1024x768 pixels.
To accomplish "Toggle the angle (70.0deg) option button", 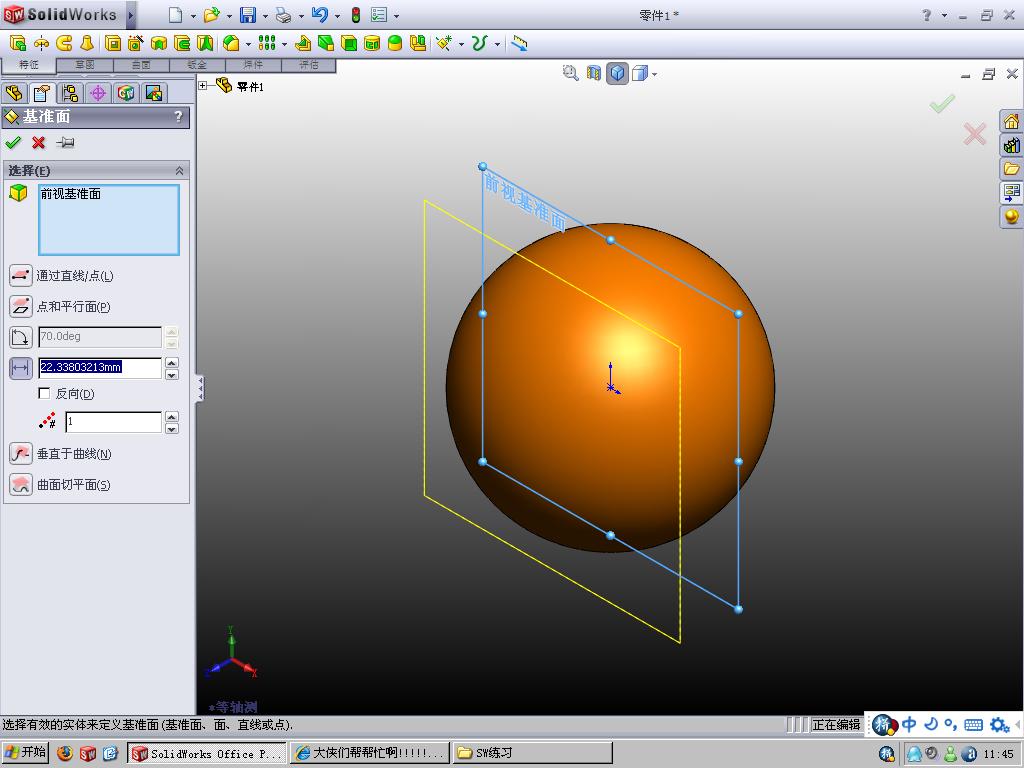I will 21,337.
